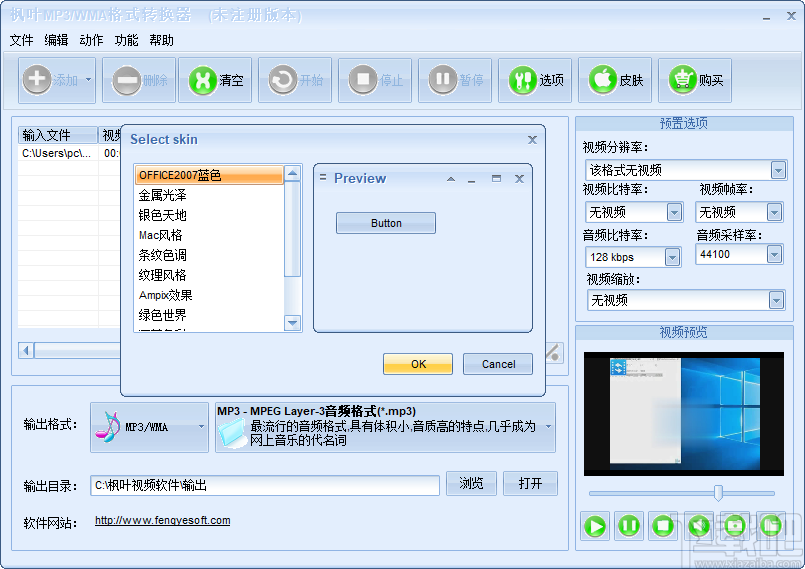Click the 浏览 (Browse) button
This screenshot has width=805, height=569.
[x=471, y=484]
